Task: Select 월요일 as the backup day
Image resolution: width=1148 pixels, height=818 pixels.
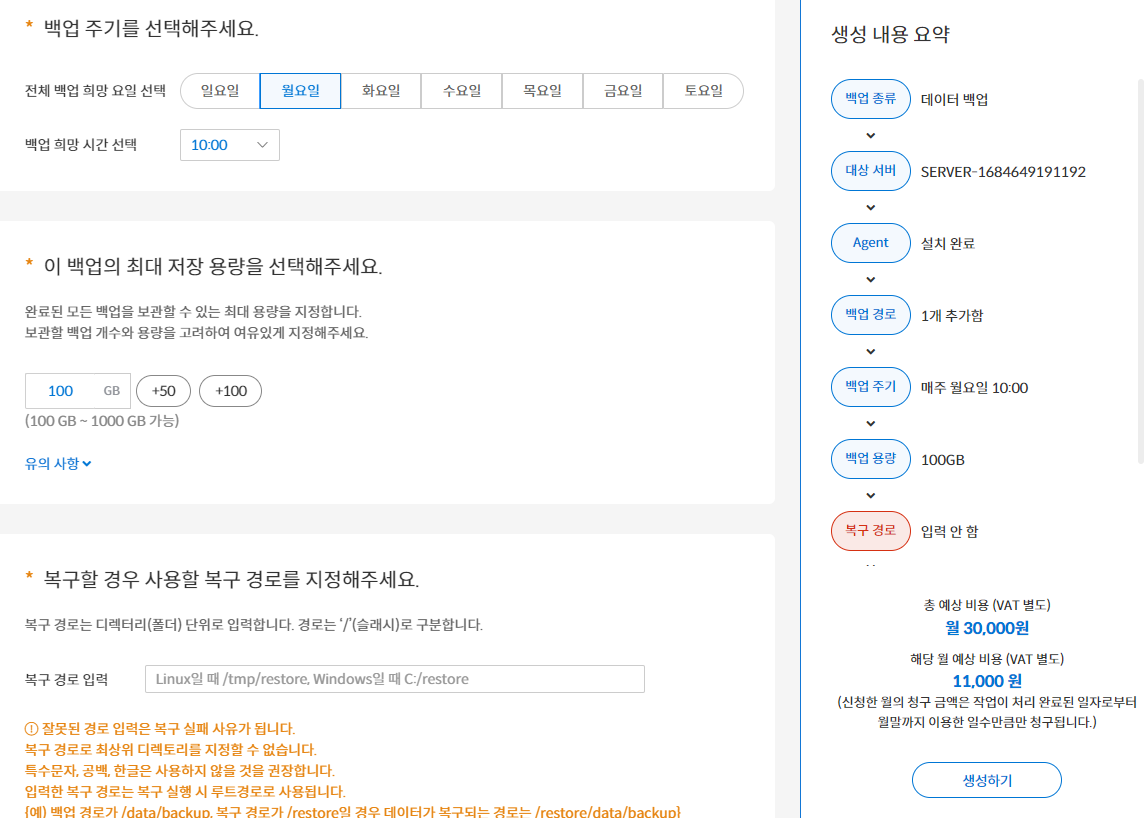Action: point(300,91)
